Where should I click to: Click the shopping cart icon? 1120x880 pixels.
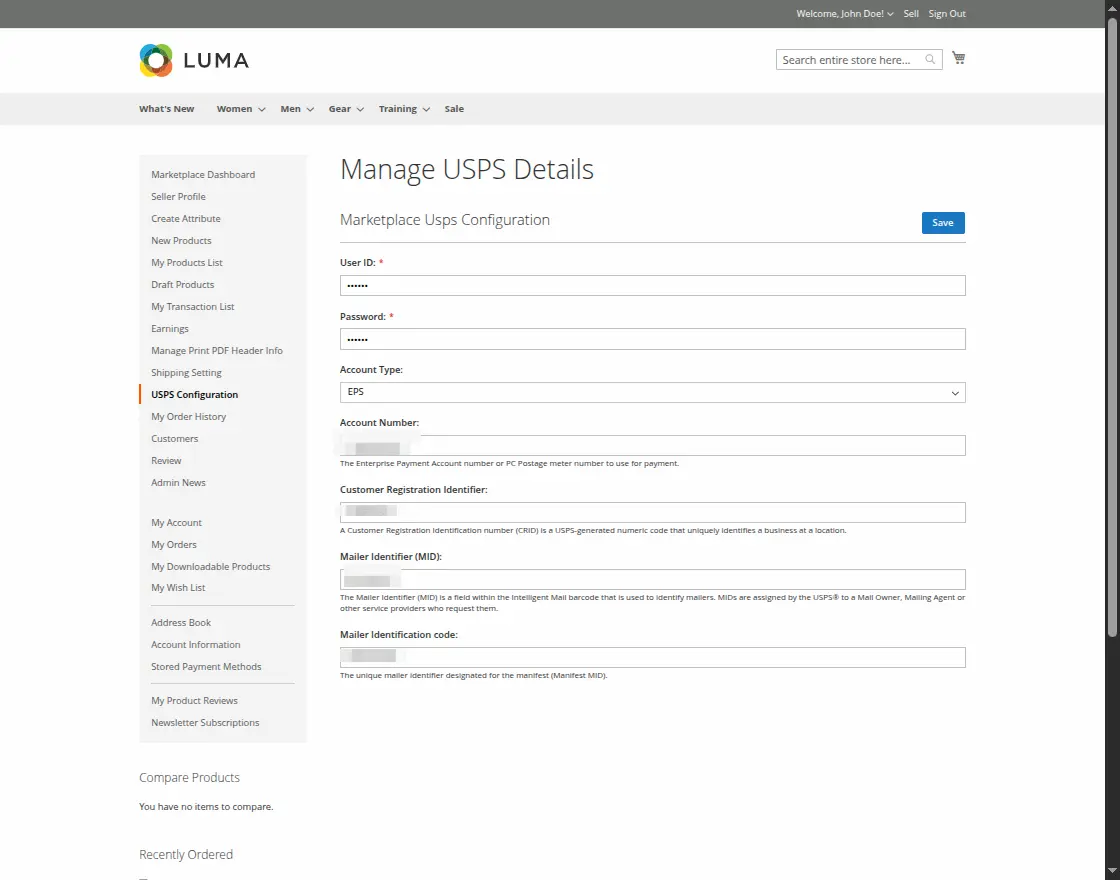pyautogui.click(x=958, y=57)
